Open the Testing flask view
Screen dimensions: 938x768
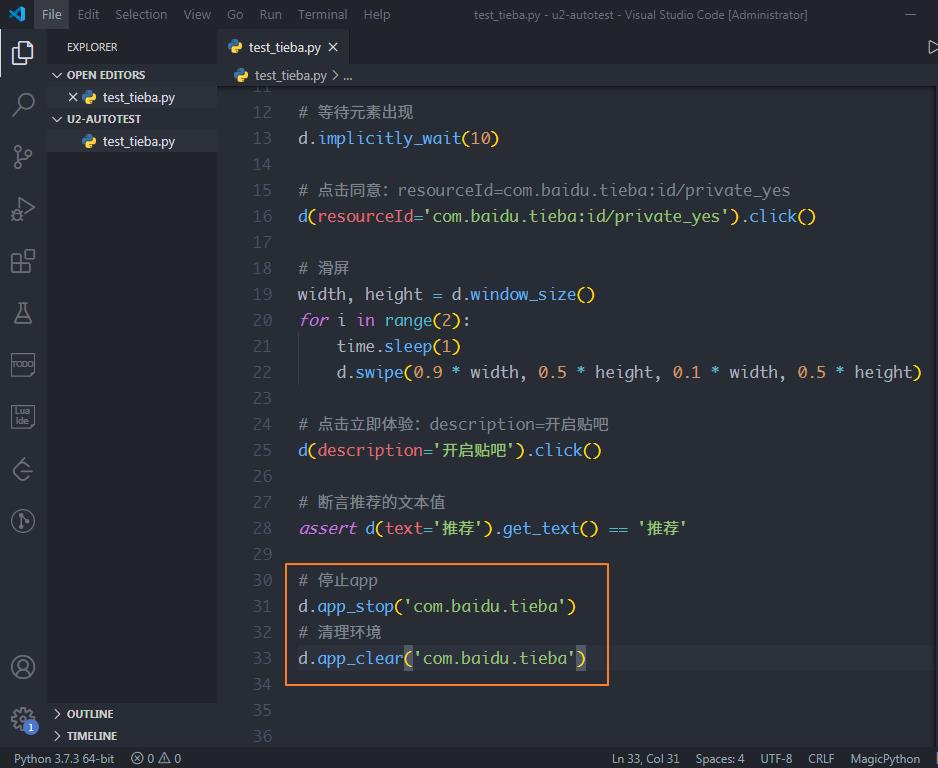(23, 313)
